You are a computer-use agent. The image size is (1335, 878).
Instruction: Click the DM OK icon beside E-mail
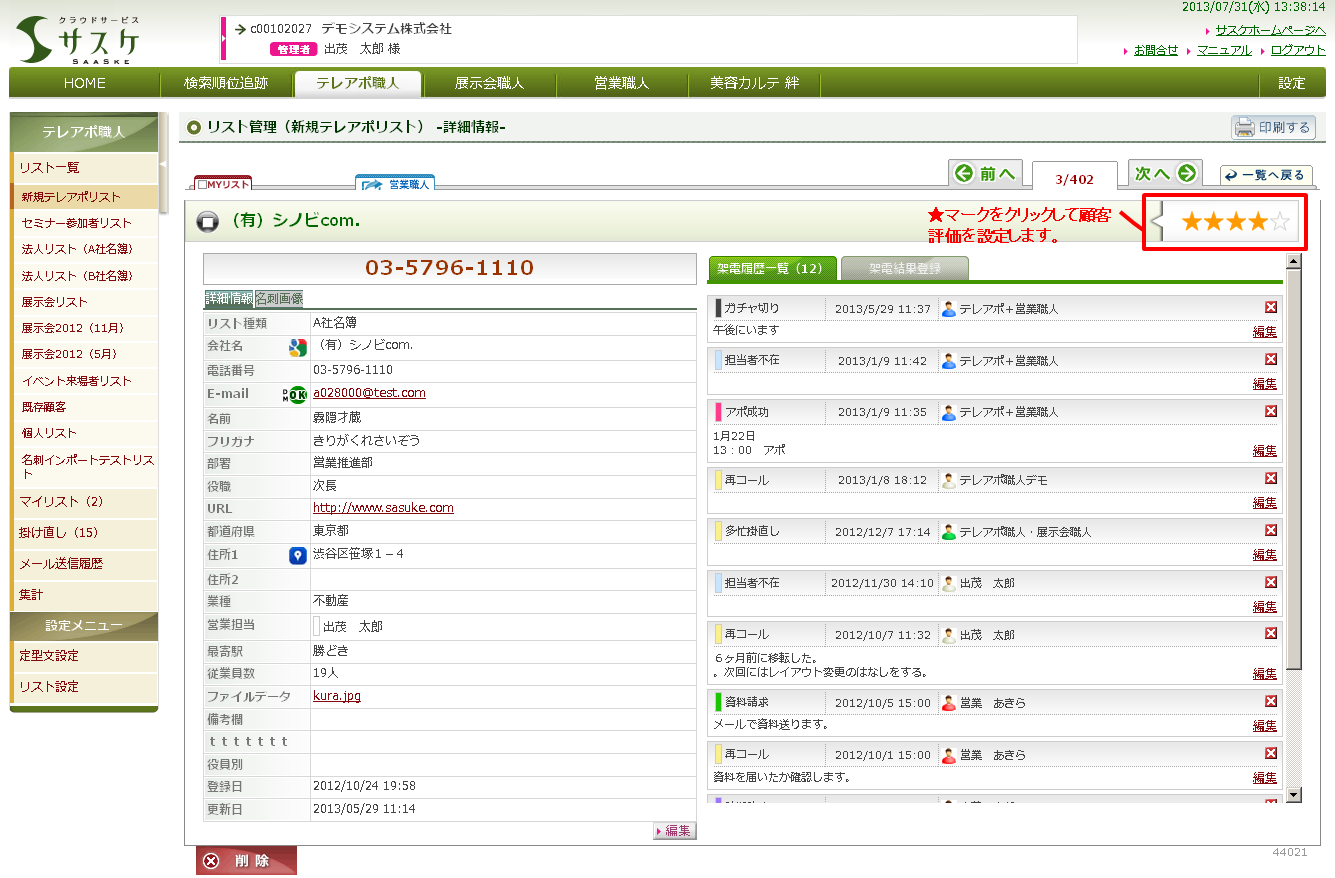296,394
